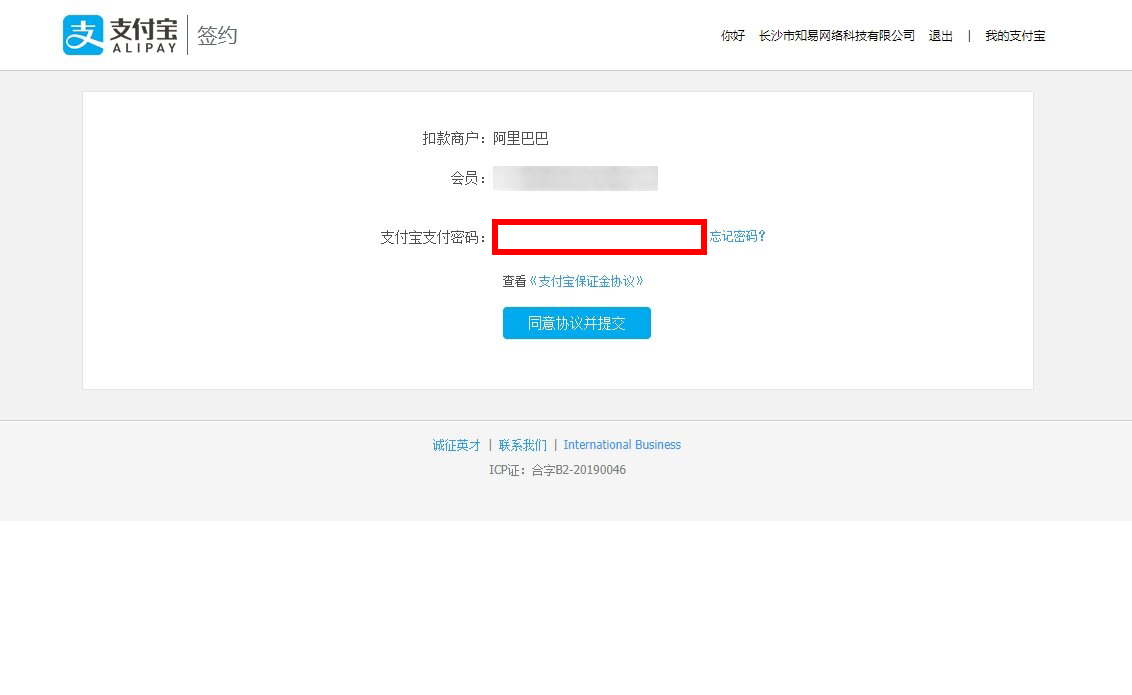Click the 签约 header title

[217, 36]
